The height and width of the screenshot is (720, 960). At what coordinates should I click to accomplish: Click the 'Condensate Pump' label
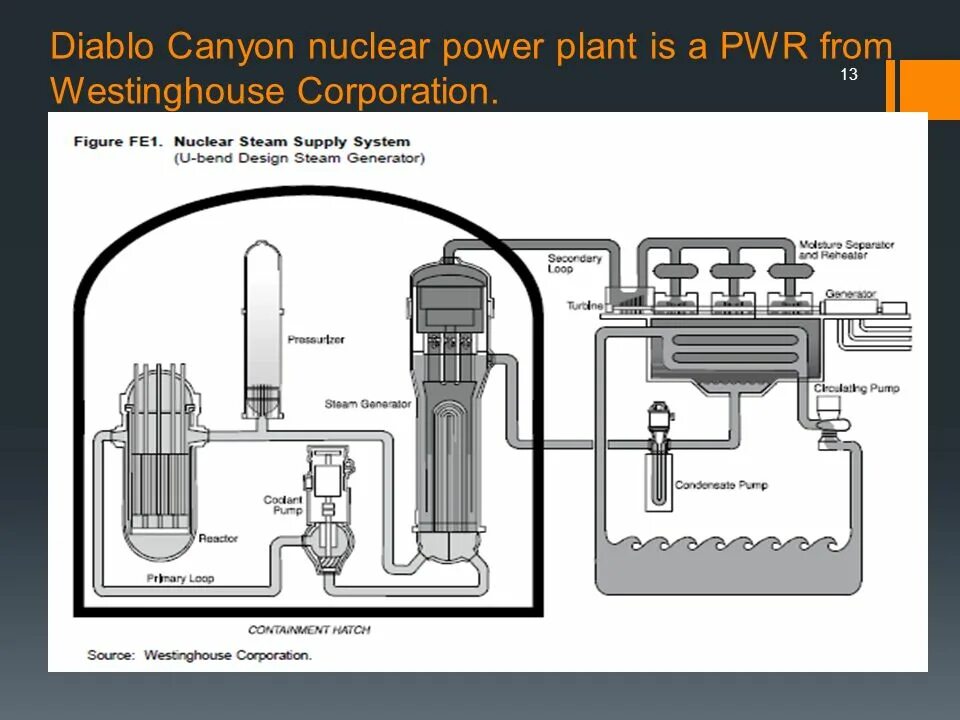pos(721,485)
